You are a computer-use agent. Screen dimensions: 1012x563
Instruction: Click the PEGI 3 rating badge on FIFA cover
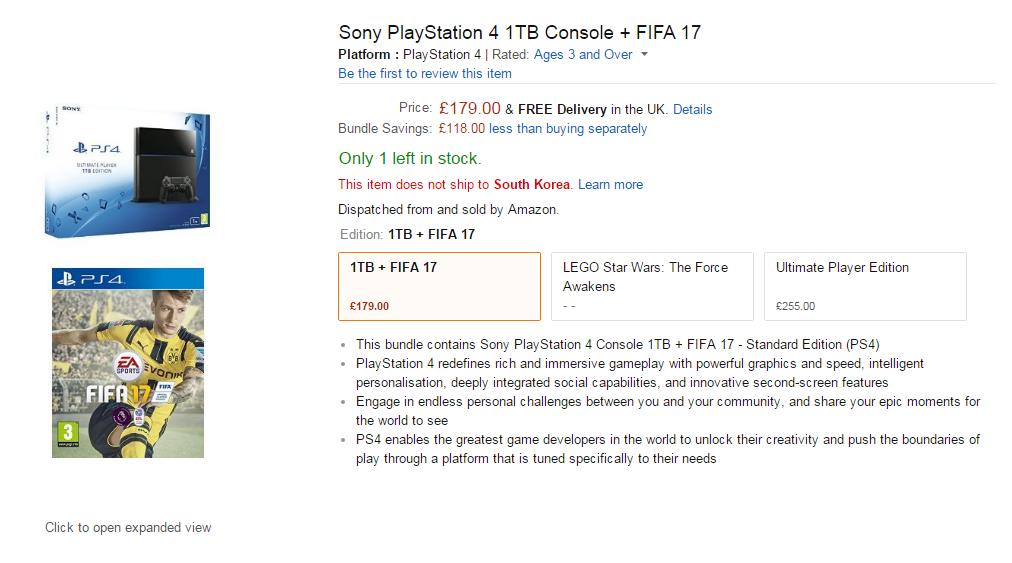pyautogui.click(x=66, y=431)
